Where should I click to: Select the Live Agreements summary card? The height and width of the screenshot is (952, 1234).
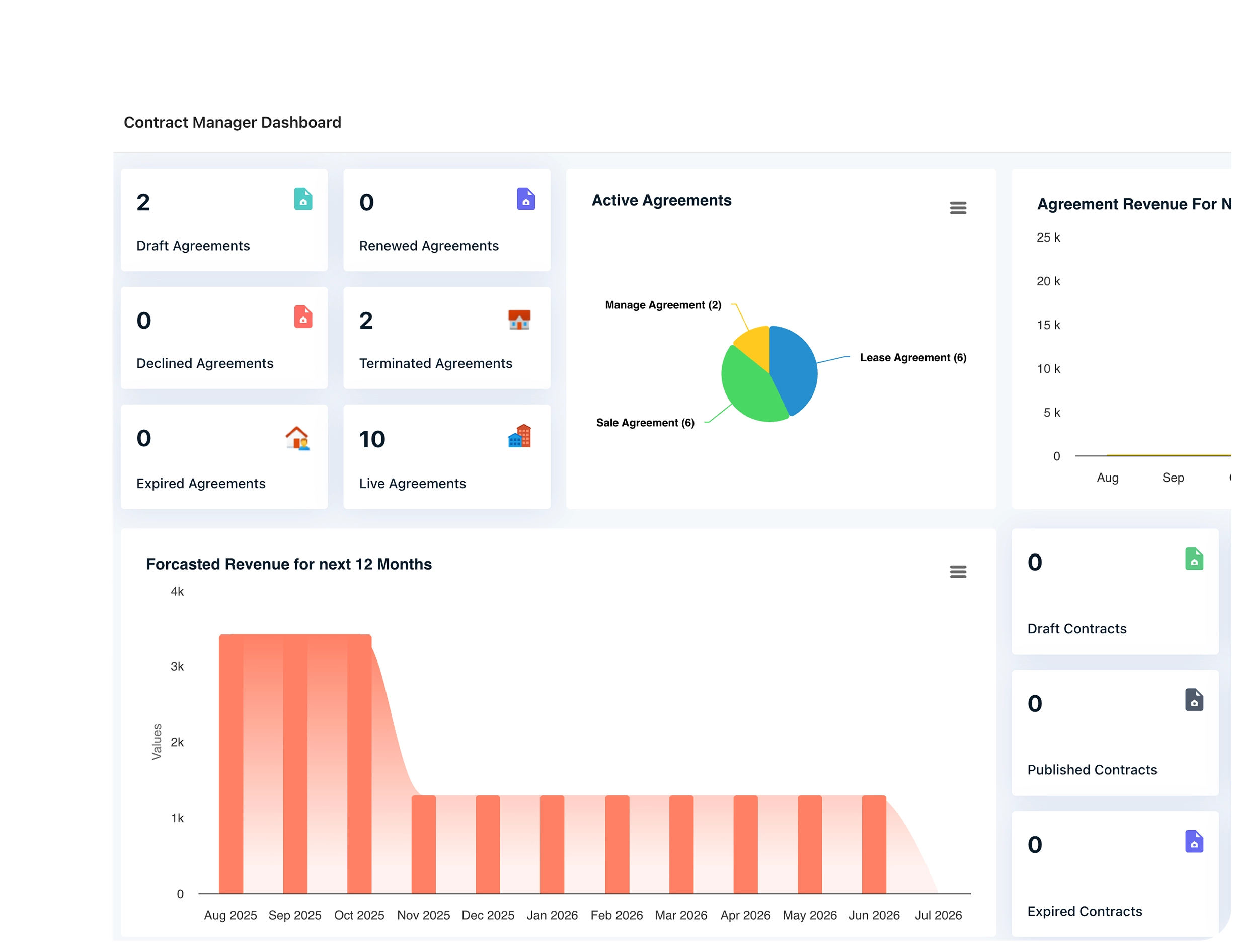[446, 456]
